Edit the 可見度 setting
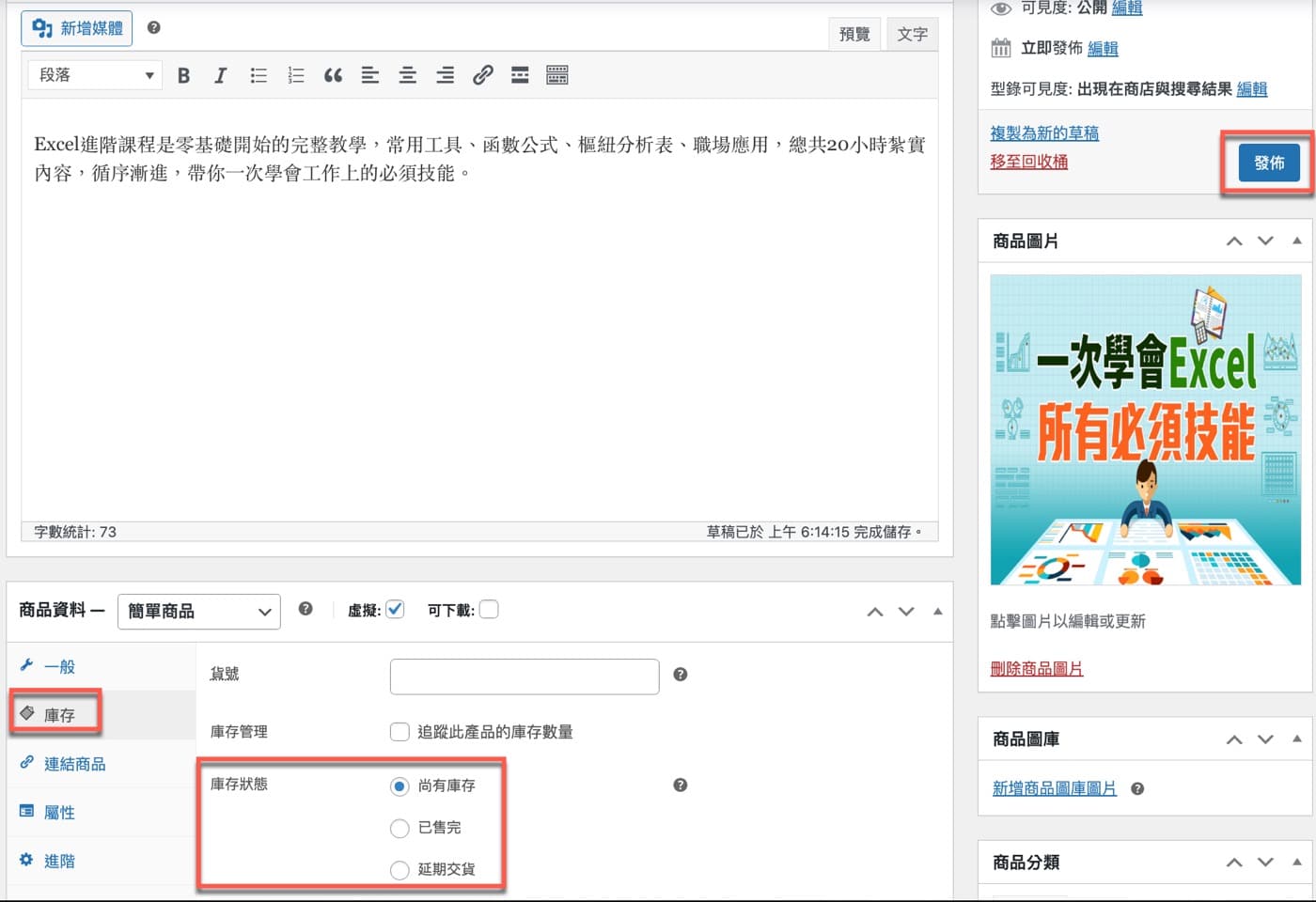 (x=1127, y=8)
